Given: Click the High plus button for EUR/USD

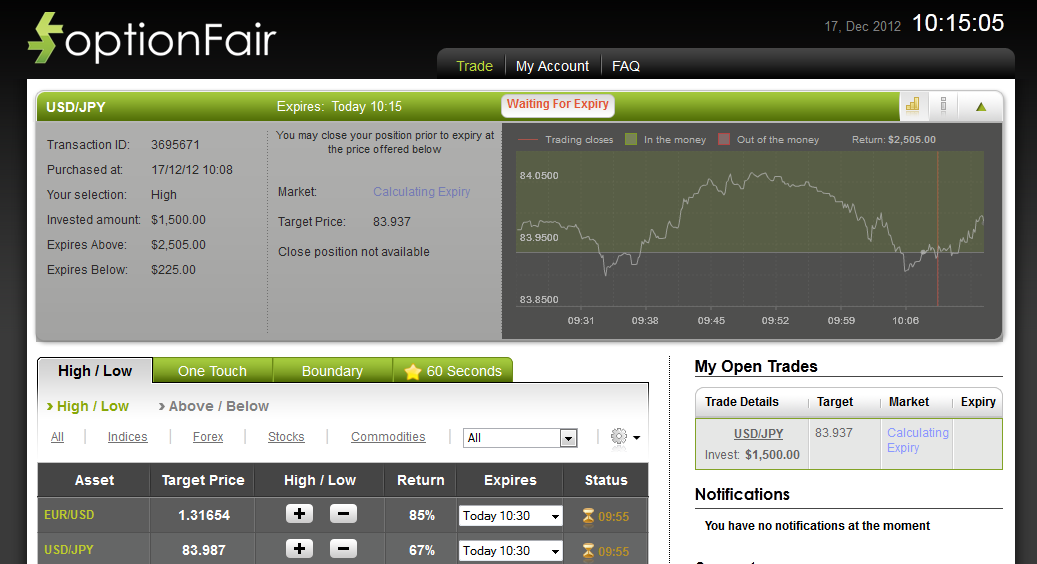Looking at the screenshot, I should (300, 514).
